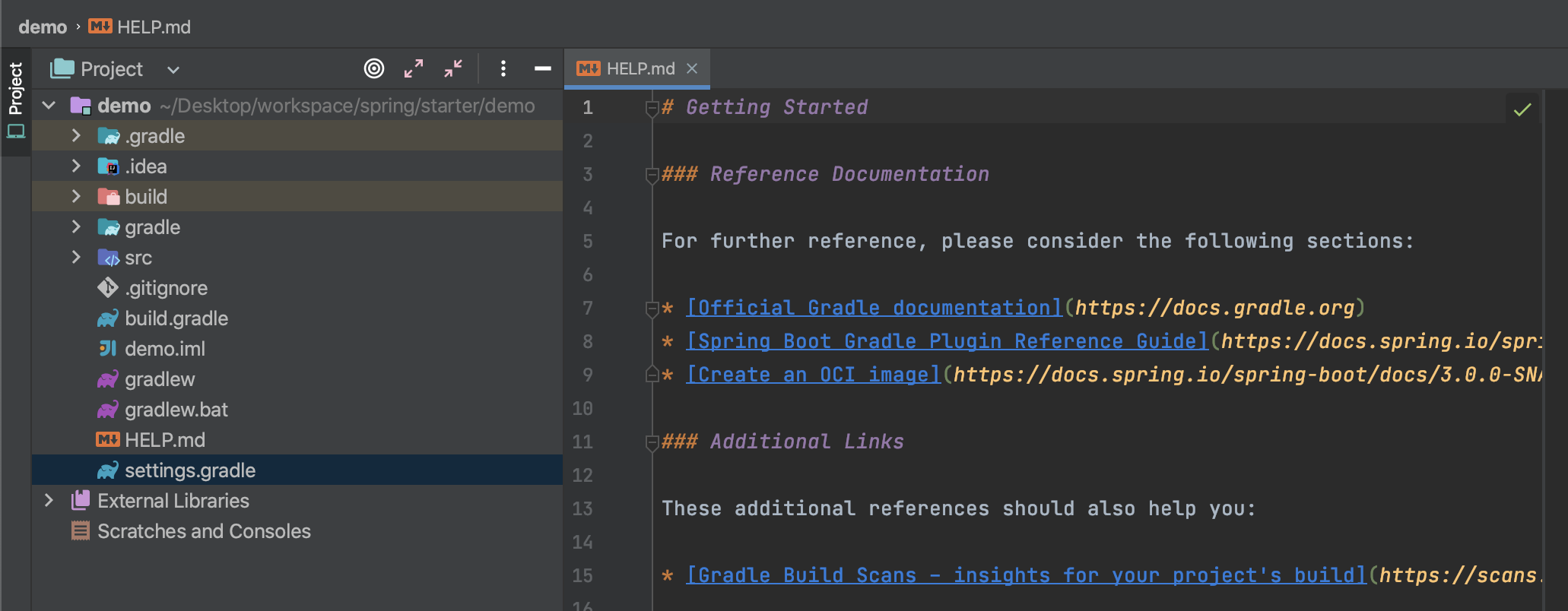Click demo in the navigation breadcrumb
1568x611 pixels.
pyautogui.click(x=43, y=27)
